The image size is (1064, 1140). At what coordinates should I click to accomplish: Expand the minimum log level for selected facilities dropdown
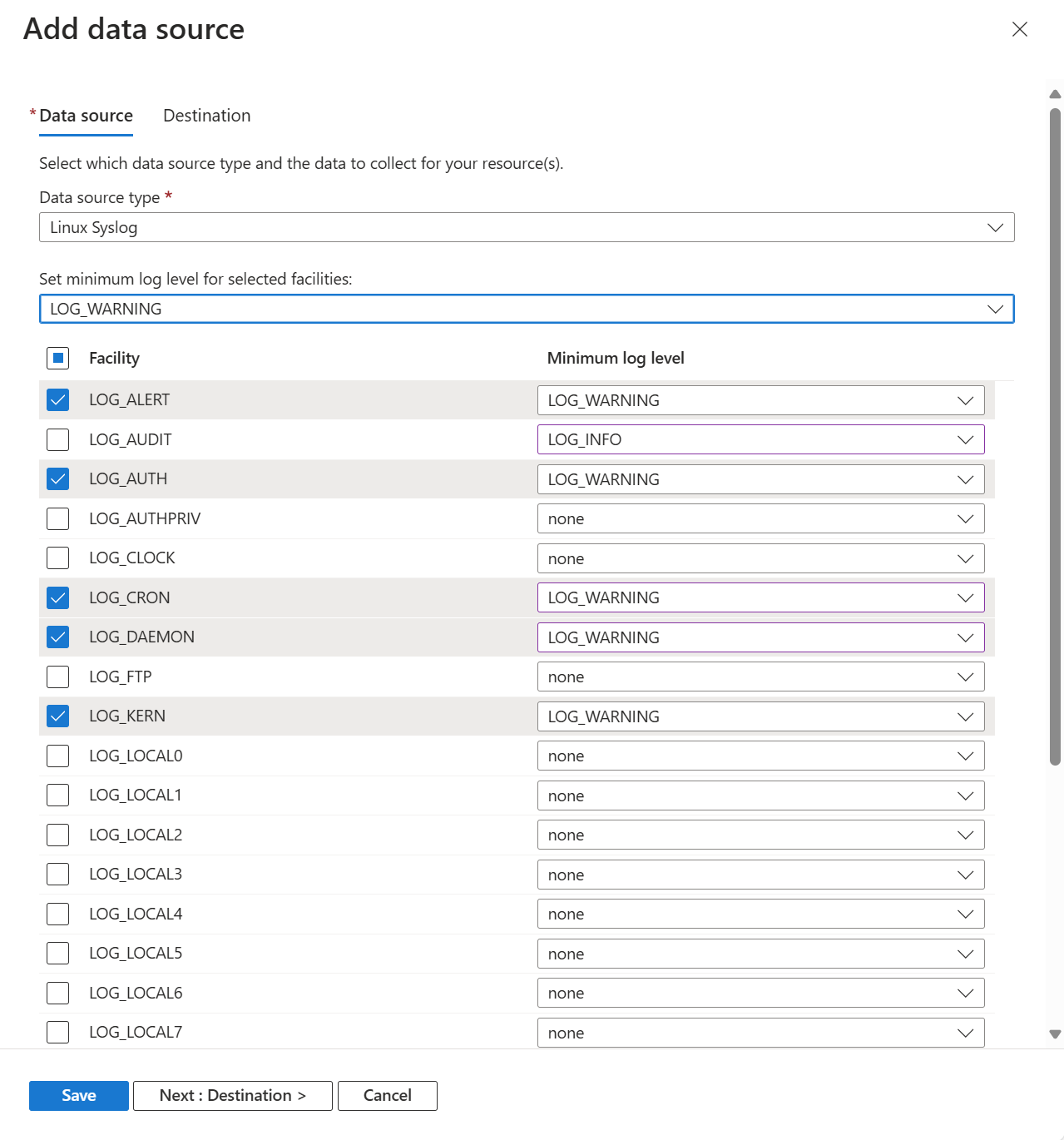coord(526,309)
